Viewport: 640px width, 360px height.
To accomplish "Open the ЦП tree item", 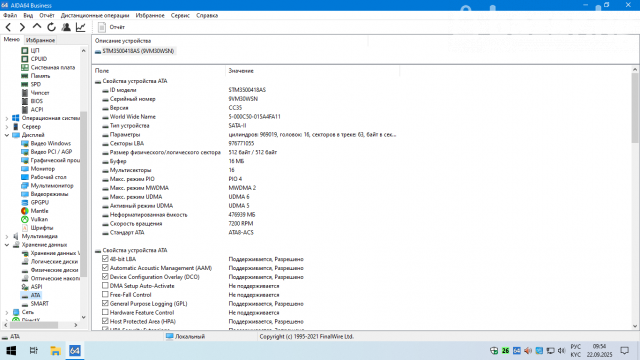I will pyautogui.click(x=35, y=51).
